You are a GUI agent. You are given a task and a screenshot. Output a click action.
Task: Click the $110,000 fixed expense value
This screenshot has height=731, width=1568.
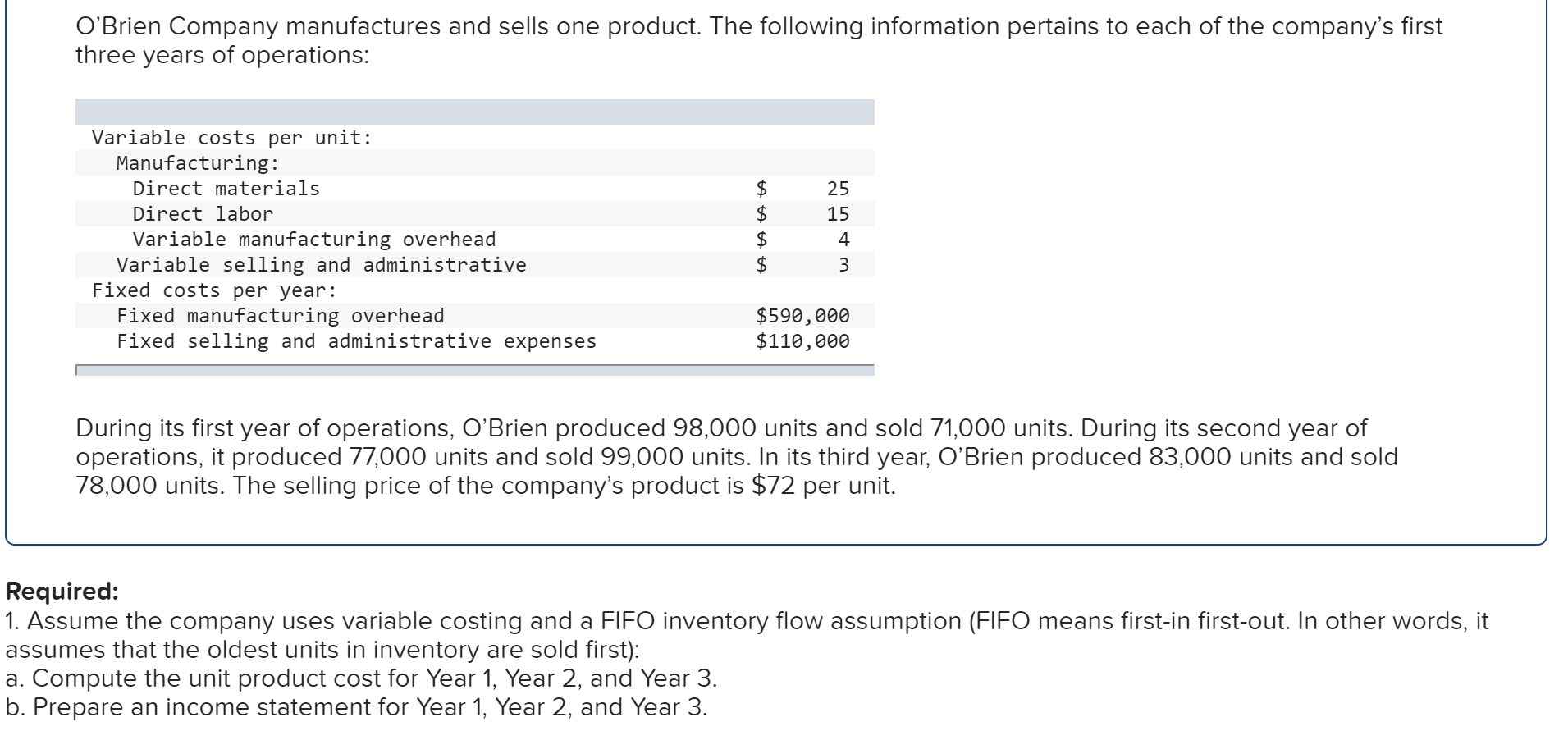click(x=802, y=341)
